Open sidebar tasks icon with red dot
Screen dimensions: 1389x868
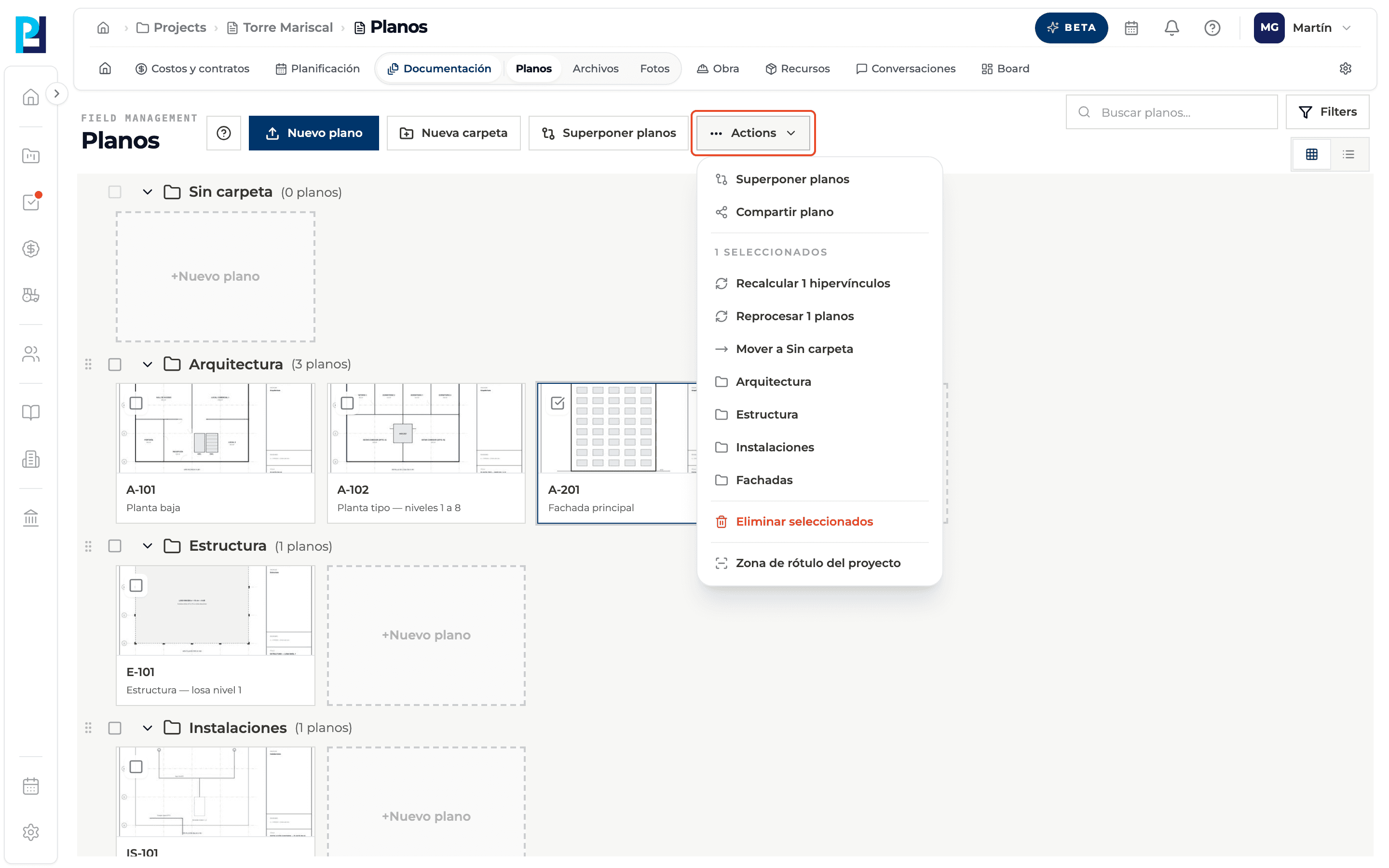click(x=31, y=202)
